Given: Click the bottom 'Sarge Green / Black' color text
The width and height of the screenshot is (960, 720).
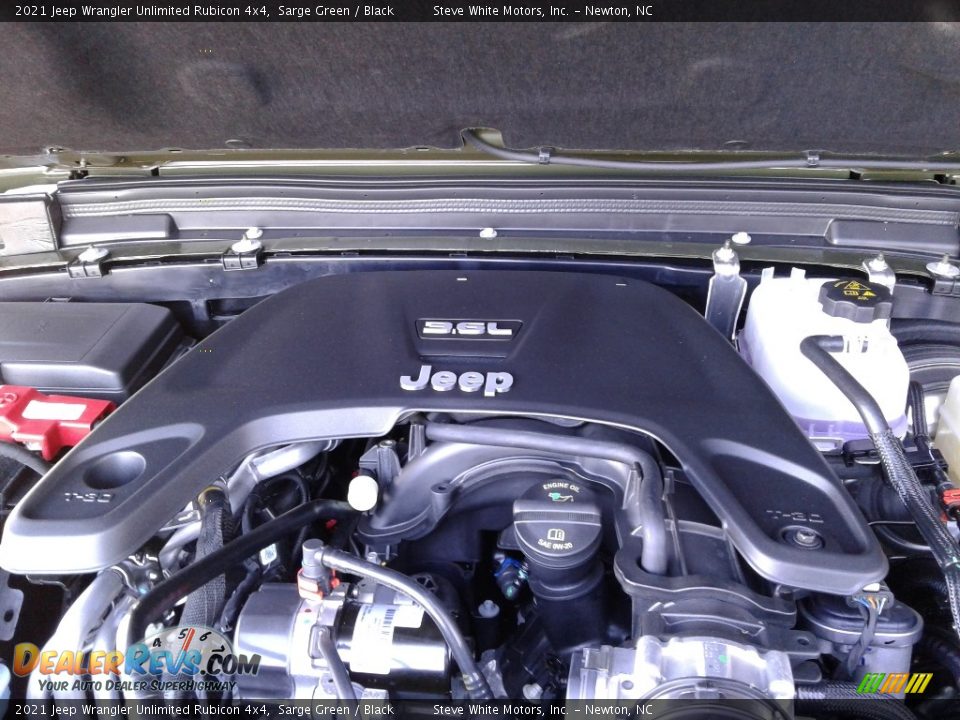Looking at the screenshot, I should click(x=336, y=710).
